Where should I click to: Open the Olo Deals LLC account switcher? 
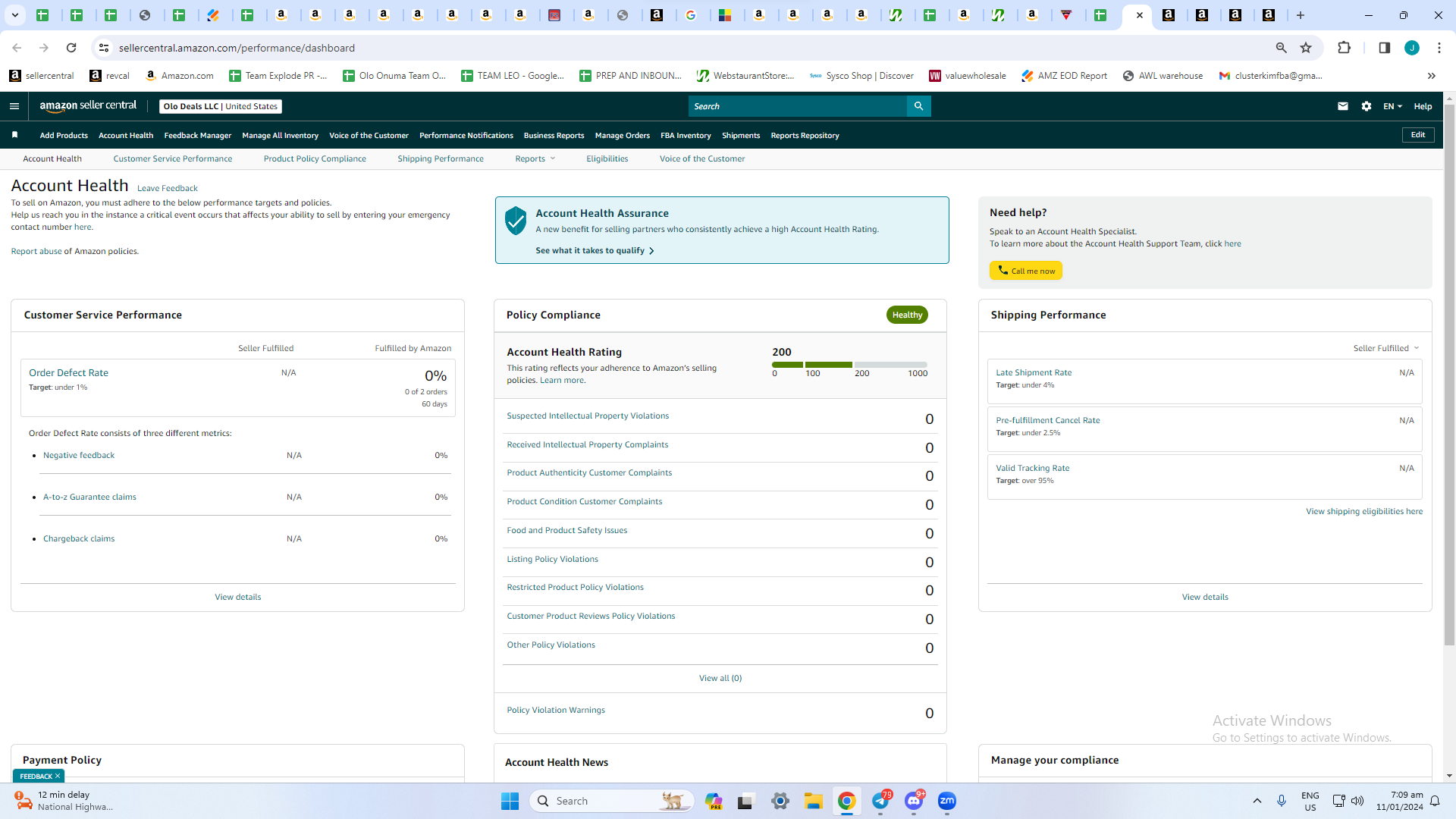221,106
